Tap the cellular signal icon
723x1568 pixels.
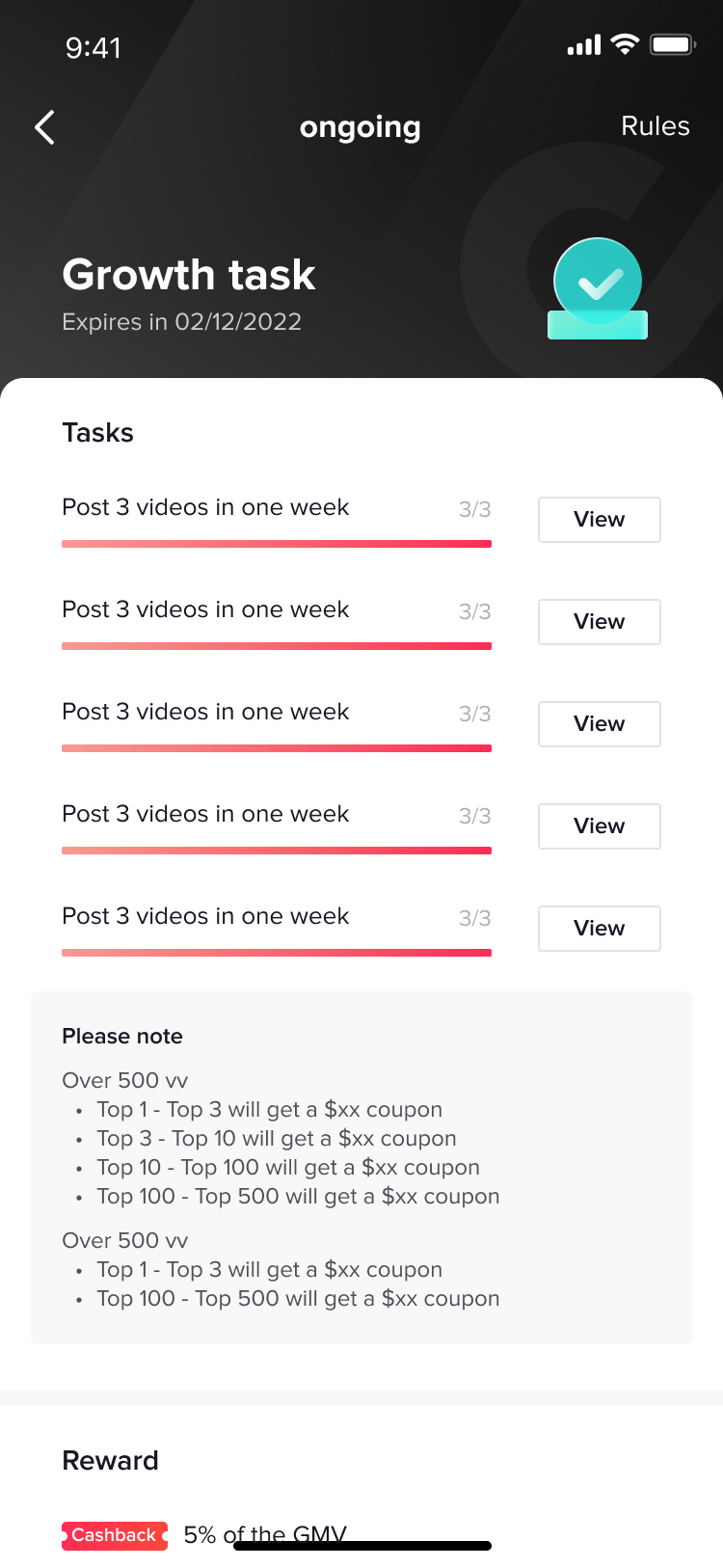583,45
